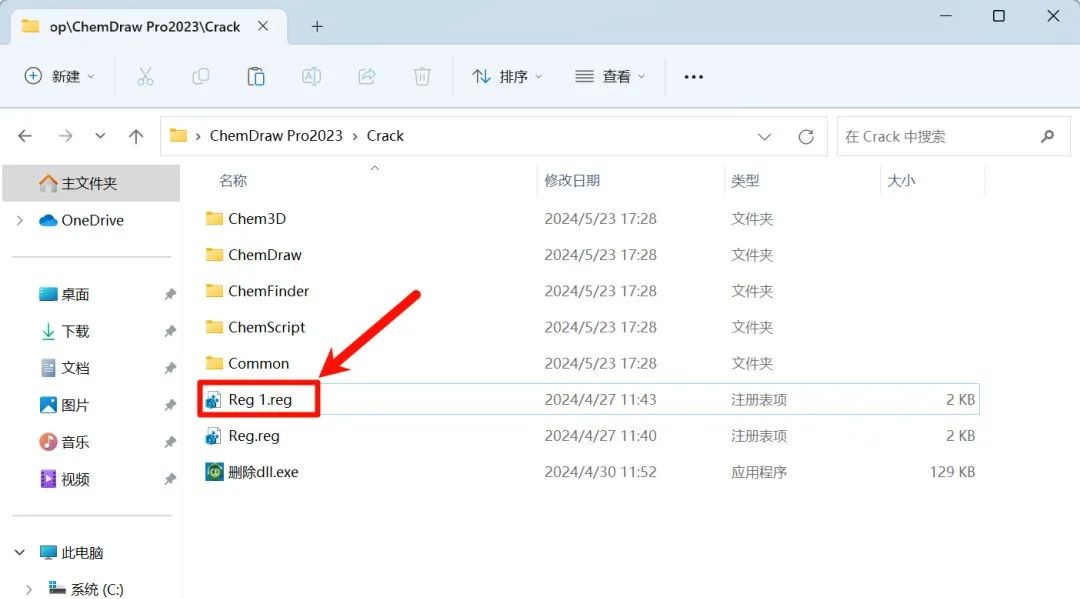1080x599 pixels.
Task: Click the Delete trash can icon
Action: [422, 76]
